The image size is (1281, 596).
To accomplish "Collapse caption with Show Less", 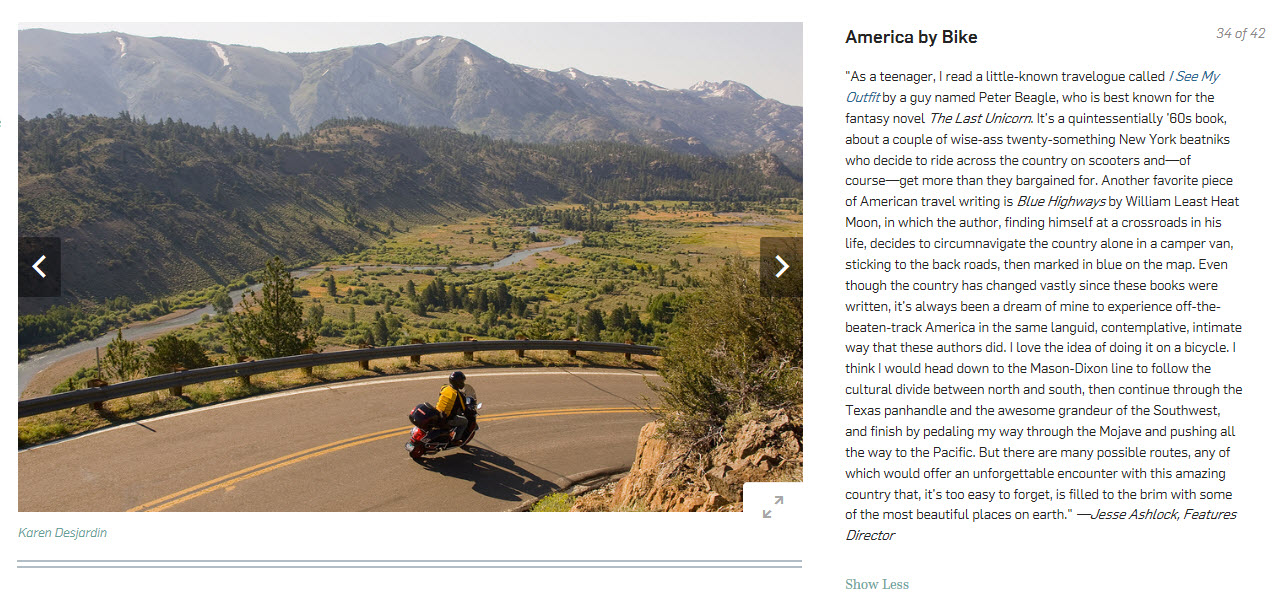I will click(x=877, y=584).
